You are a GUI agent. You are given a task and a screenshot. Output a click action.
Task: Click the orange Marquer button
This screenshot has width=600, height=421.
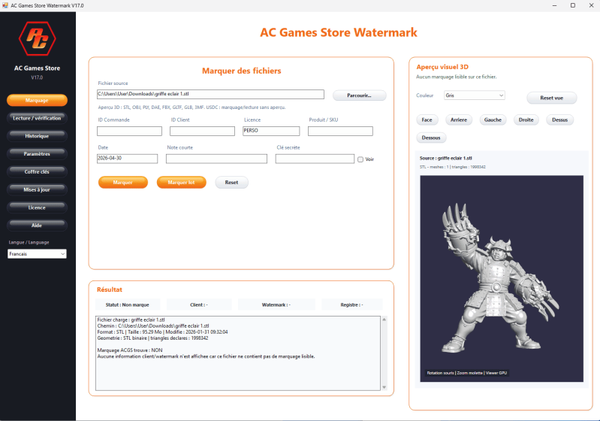tap(123, 182)
